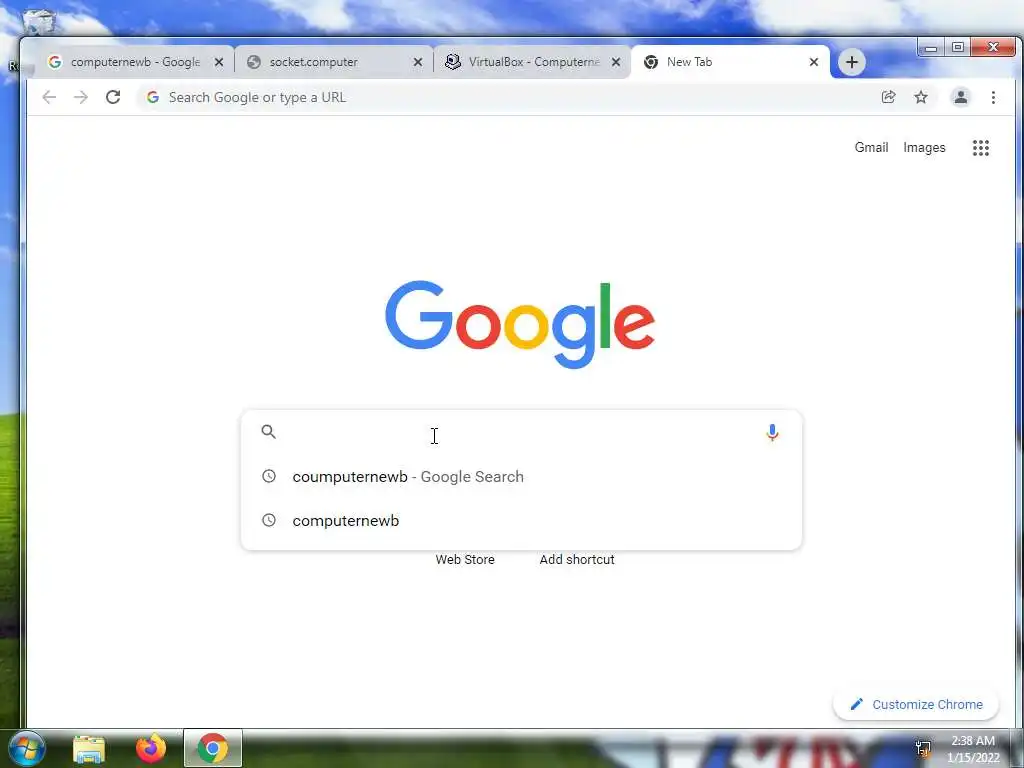Start voice search with the microphone
The height and width of the screenshot is (768, 1024).
pyautogui.click(x=772, y=432)
